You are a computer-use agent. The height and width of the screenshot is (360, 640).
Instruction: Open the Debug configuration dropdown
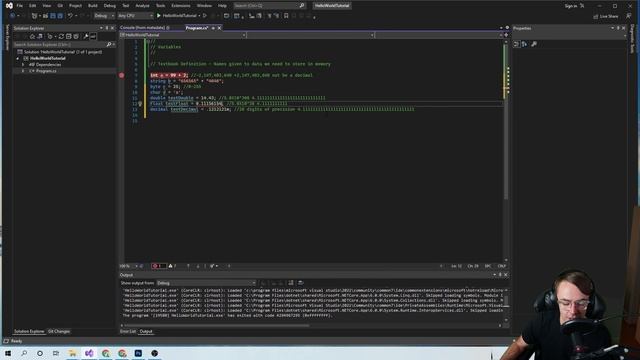click(x=104, y=16)
